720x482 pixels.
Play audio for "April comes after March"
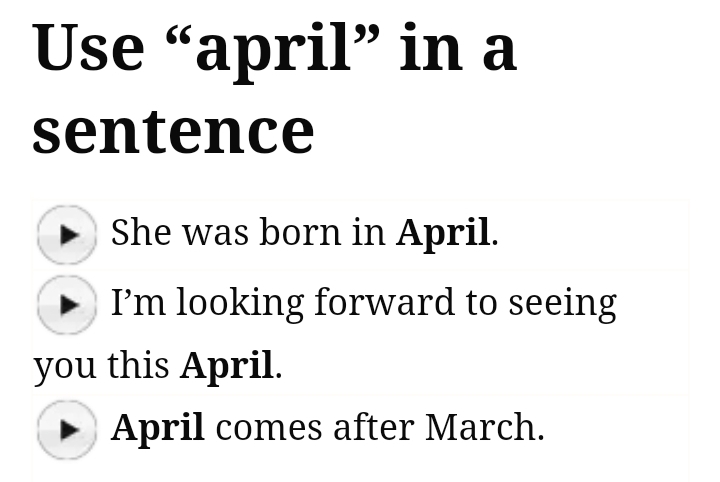coord(67,430)
